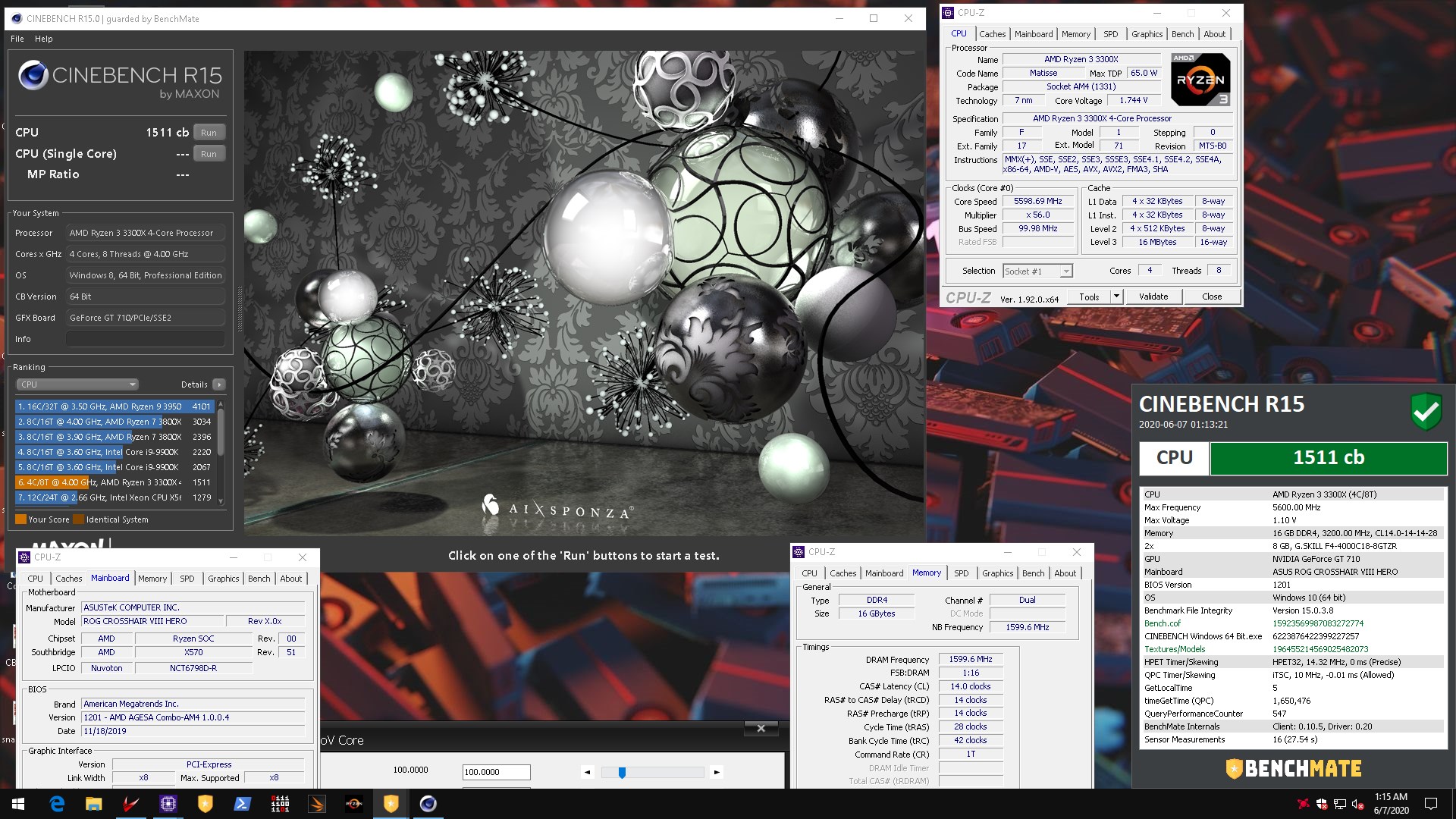Click the CPU-Z title bar icon of Mainboard window

[24, 557]
